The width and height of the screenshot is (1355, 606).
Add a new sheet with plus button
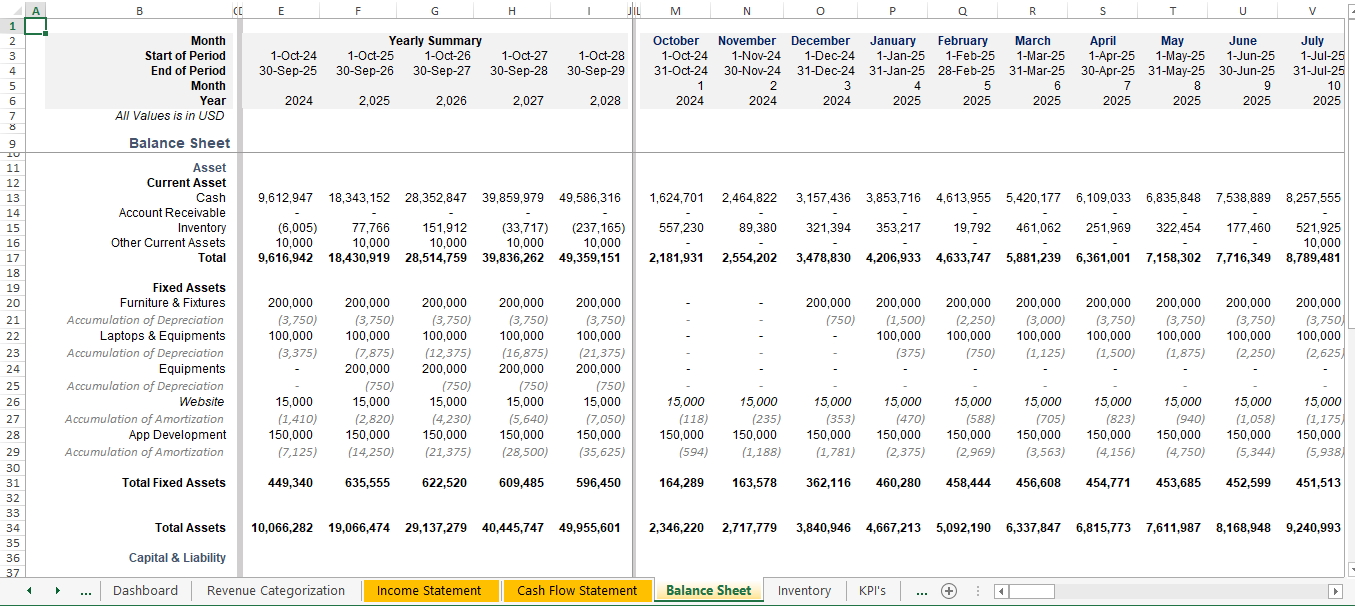(x=949, y=591)
